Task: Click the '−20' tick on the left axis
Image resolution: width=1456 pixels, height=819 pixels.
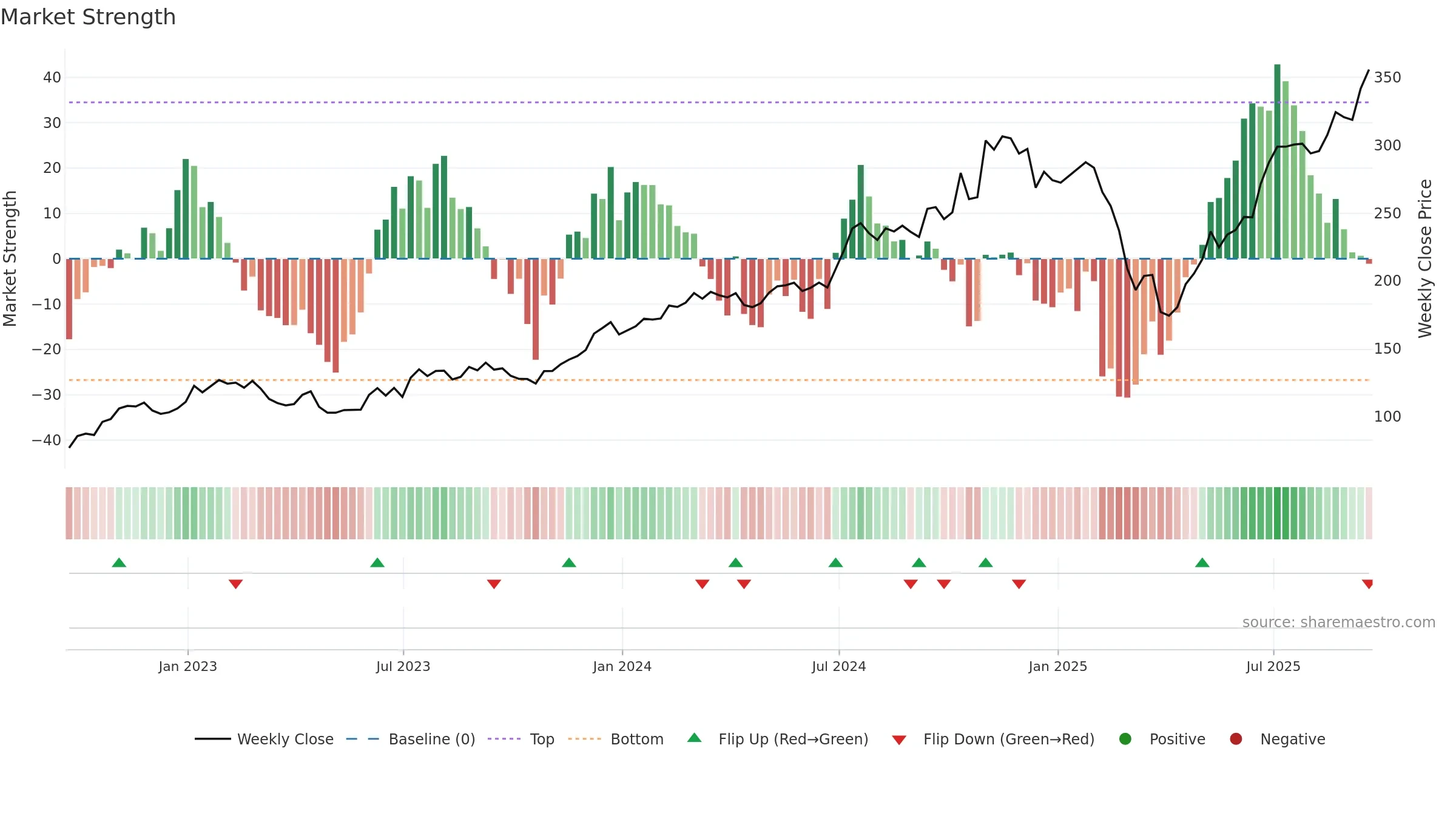Action: pos(47,349)
